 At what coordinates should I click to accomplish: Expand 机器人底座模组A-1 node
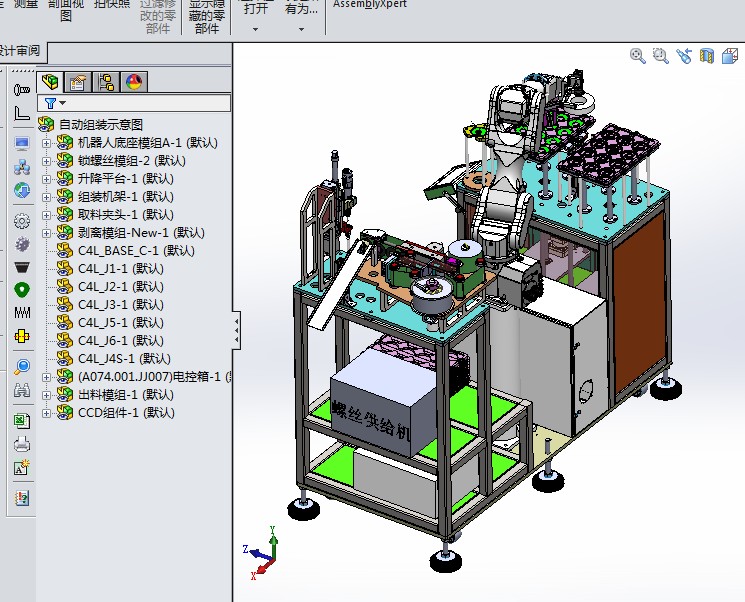pyautogui.click(x=47, y=143)
